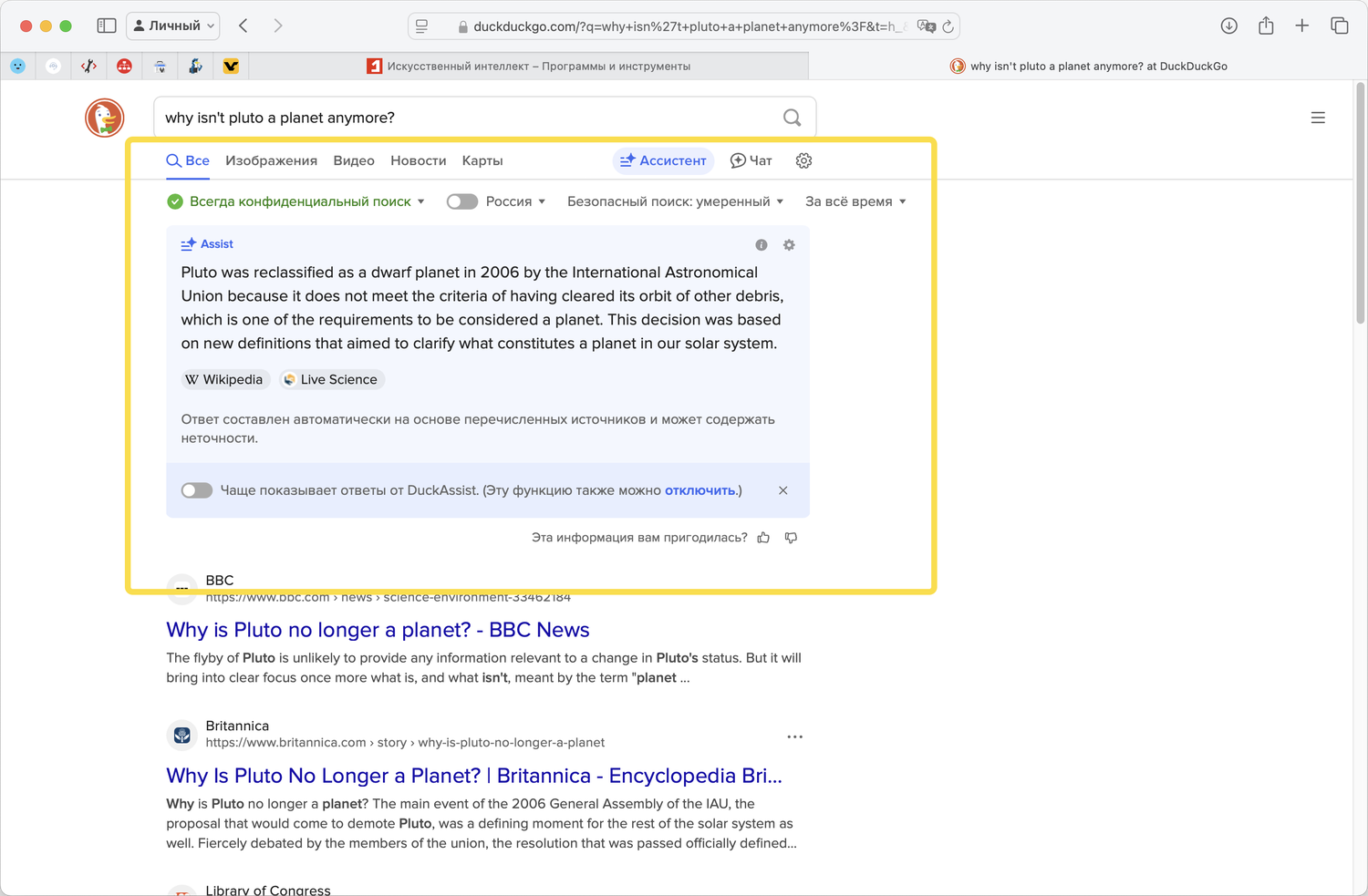Image resolution: width=1368 pixels, height=896 pixels.
Task: Open the DuckDuckGo hamburger menu
Action: pos(1318,118)
